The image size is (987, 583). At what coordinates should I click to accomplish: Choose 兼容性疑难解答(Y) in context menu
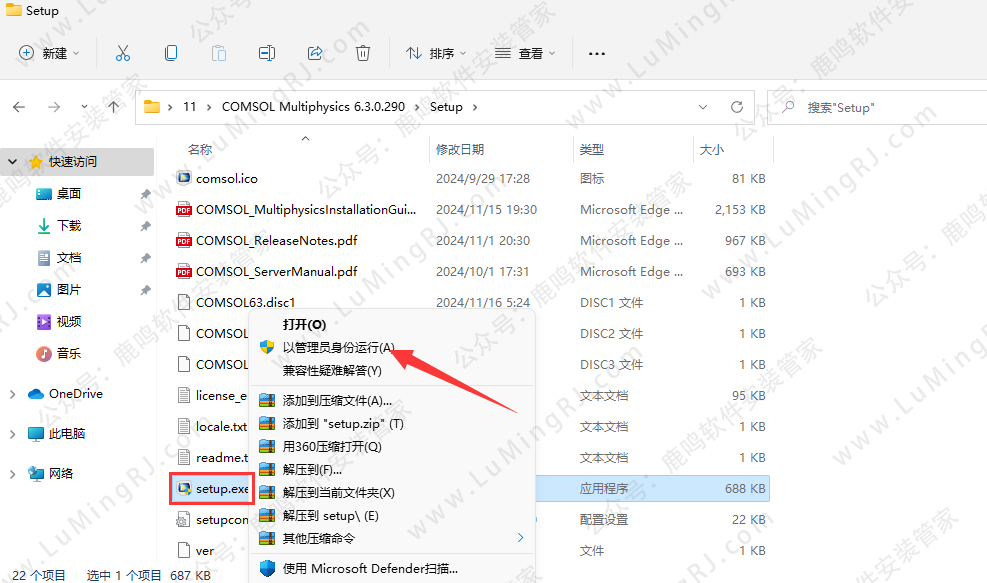pos(332,371)
